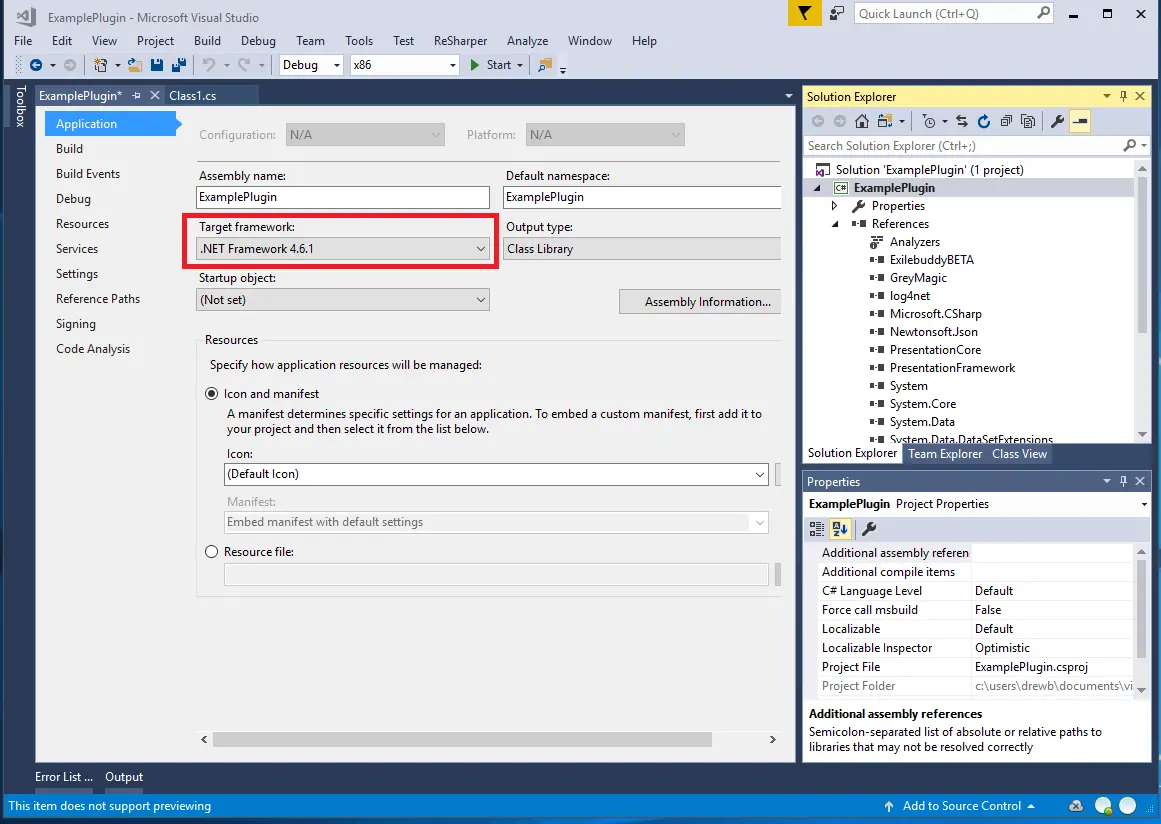This screenshot has width=1161, height=824.
Task: Click the Pending Changes Filter clock icon
Action: [x=929, y=121]
